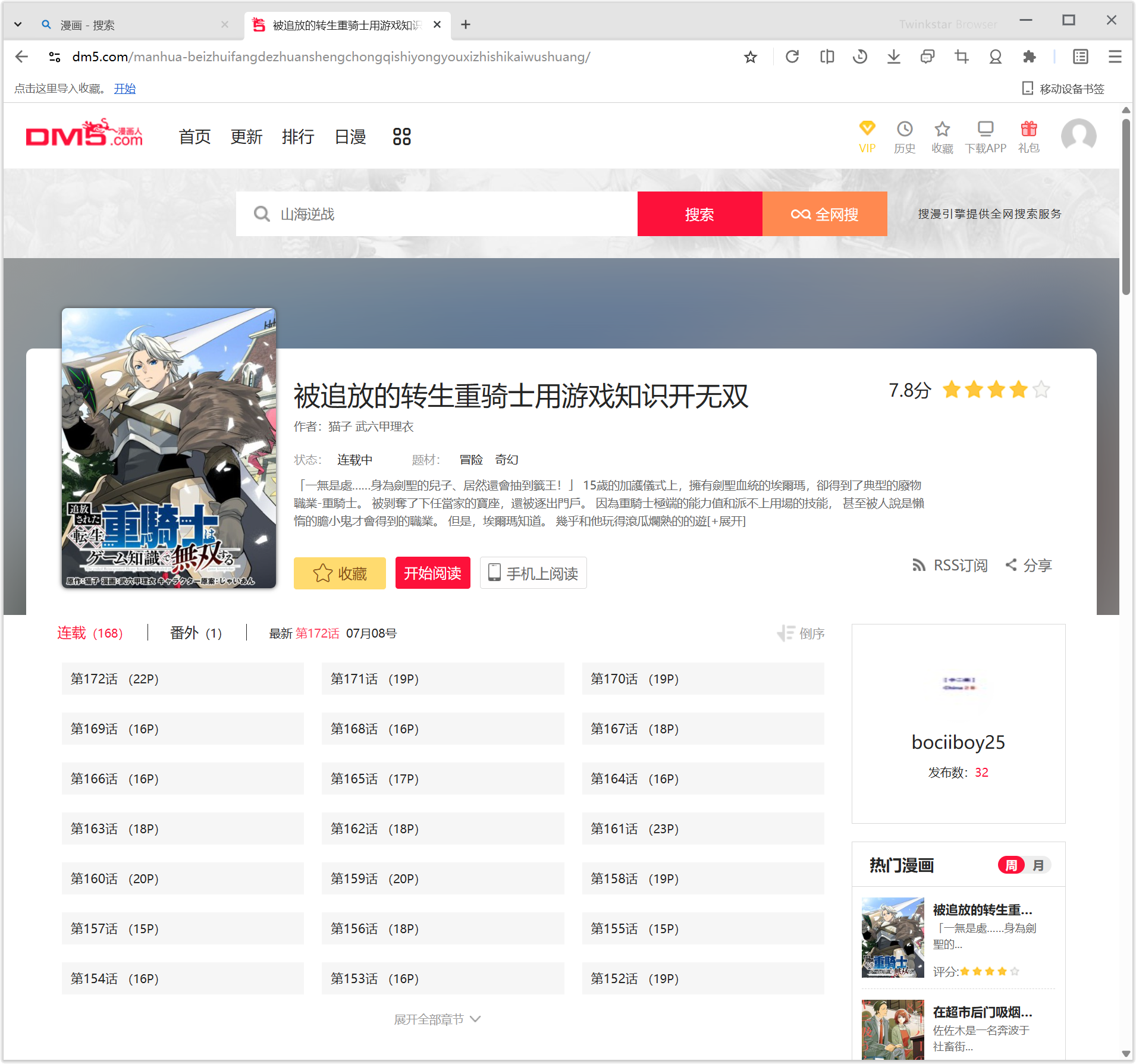This screenshot has width=1136, height=1064.
Task: Open browser history clock icon in toolbar
Action: pos(860,57)
